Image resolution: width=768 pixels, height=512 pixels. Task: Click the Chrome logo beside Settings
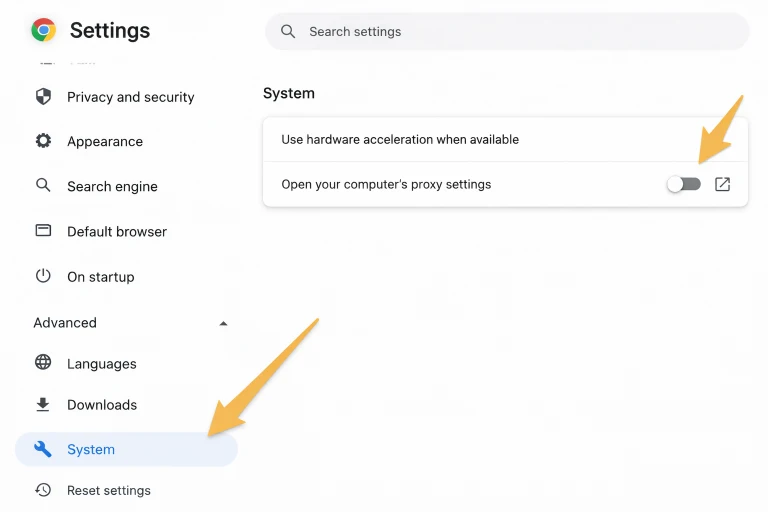[x=43, y=30]
